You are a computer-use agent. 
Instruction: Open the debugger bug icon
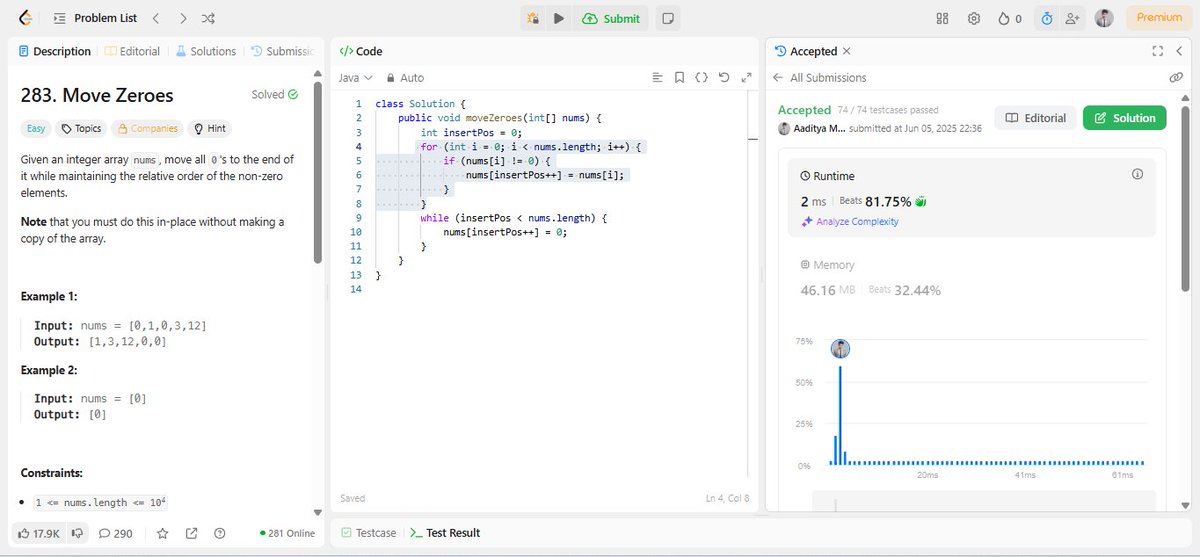click(533, 18)
